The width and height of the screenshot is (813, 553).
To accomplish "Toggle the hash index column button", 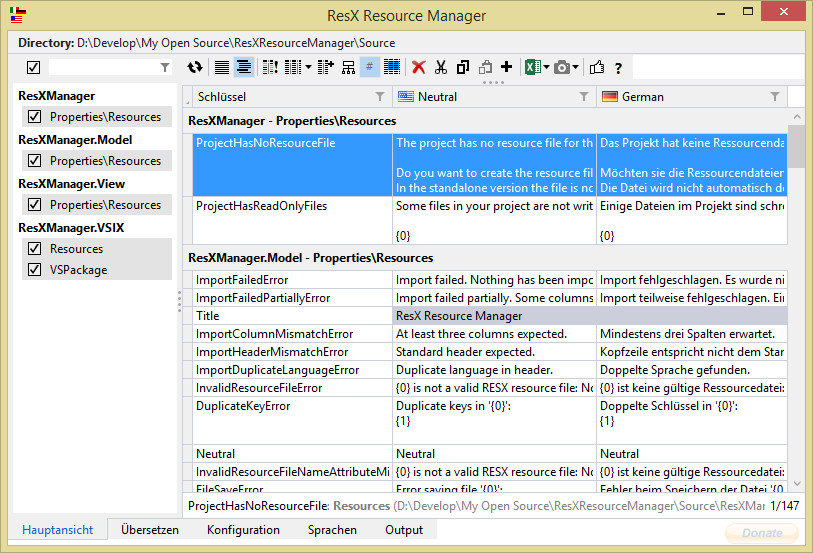I will tap(370, 67).
